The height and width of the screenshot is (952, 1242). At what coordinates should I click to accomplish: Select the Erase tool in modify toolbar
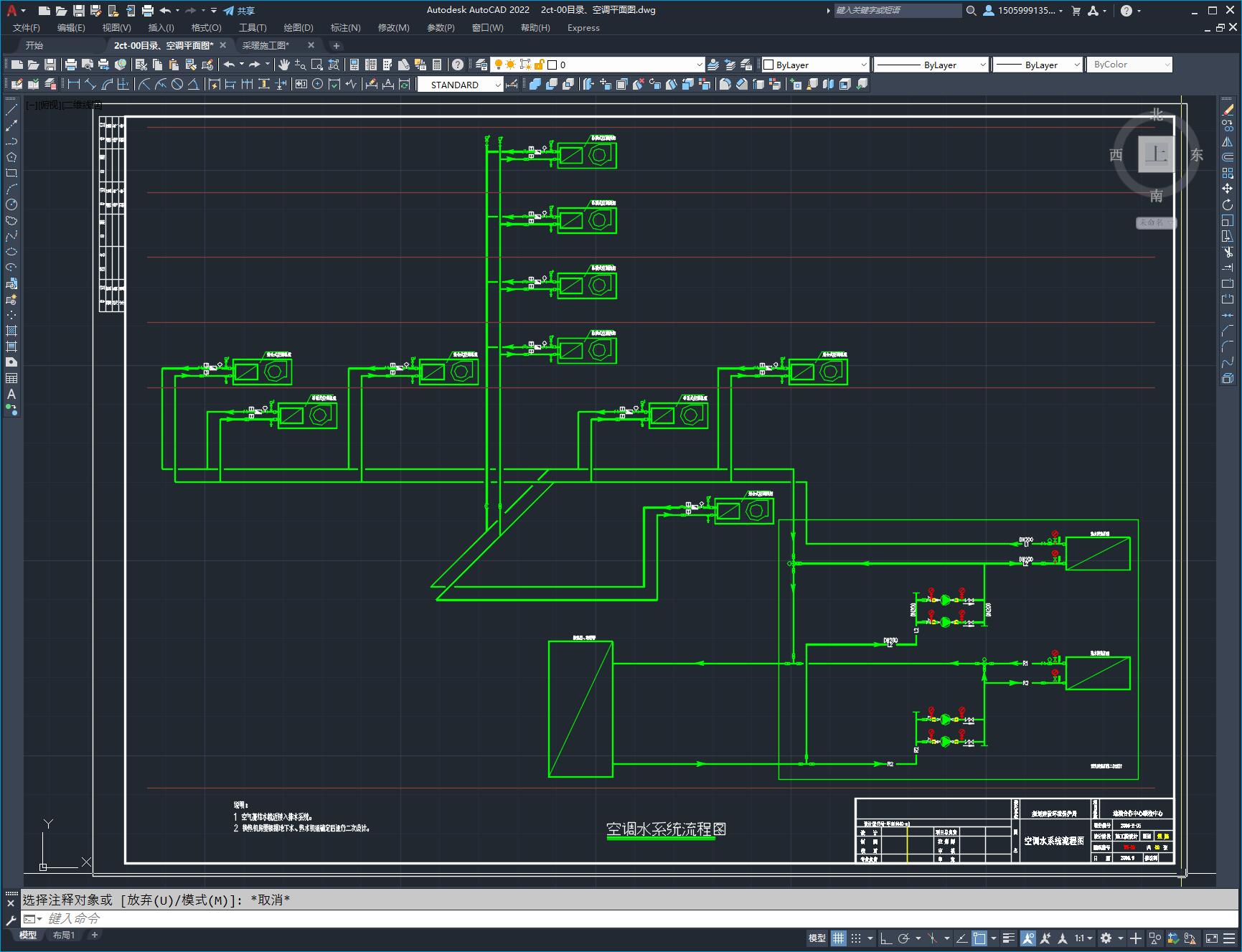(1228, 110)
